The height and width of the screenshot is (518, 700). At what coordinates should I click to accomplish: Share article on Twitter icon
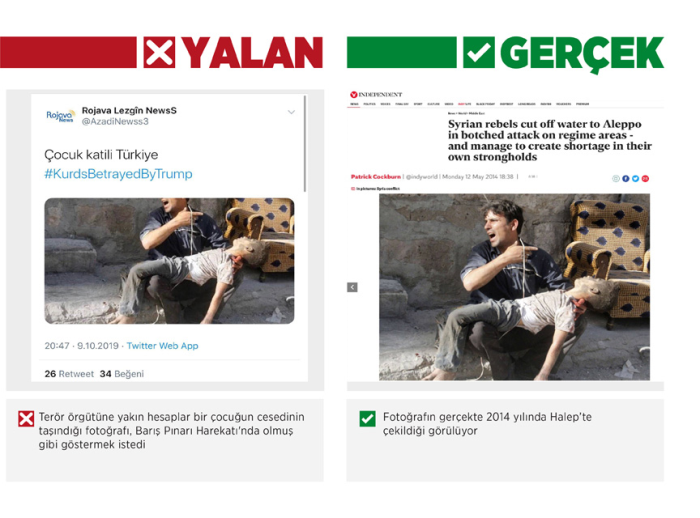point(636,179)
